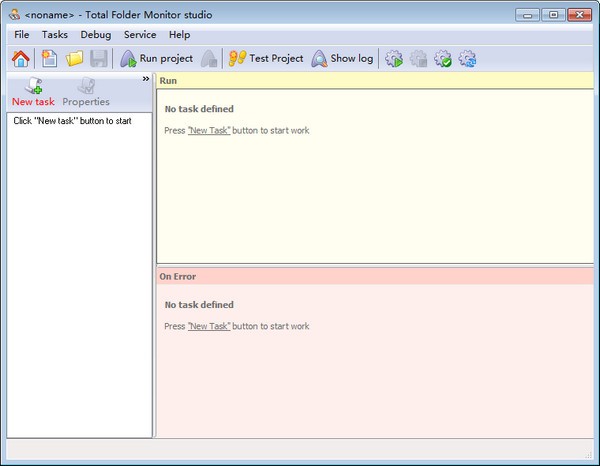
Task: Click the gear with green play icon
Action: 394,59
